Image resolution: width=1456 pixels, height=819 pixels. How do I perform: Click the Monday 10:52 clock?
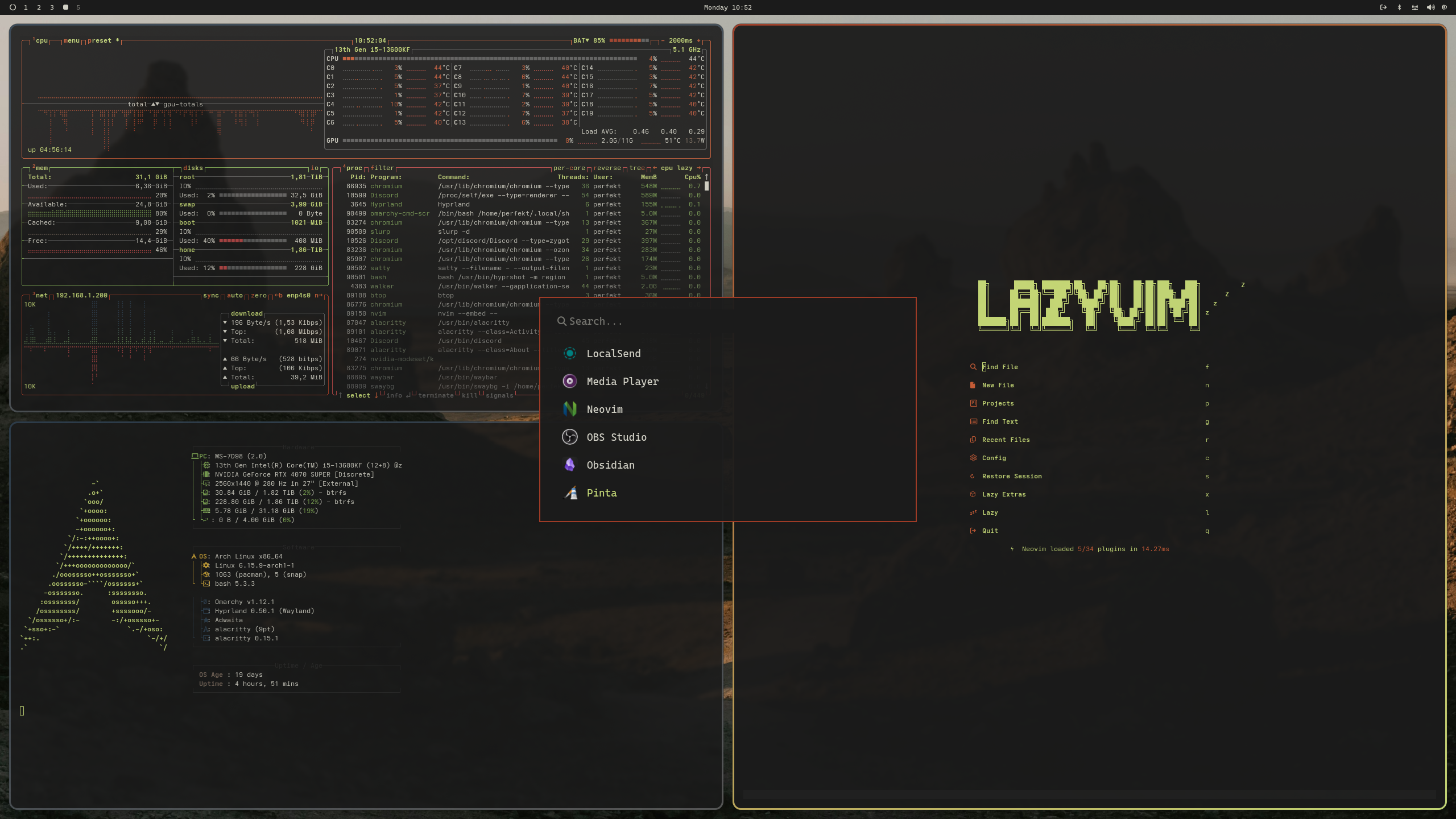tap(727, 7)
